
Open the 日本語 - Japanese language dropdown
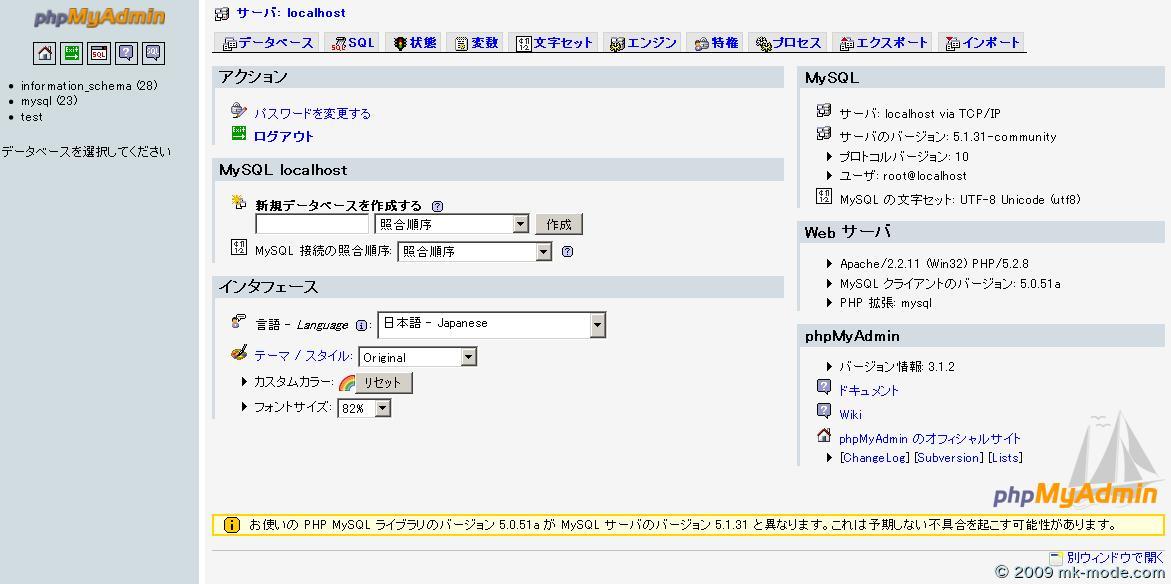point(491,324)
